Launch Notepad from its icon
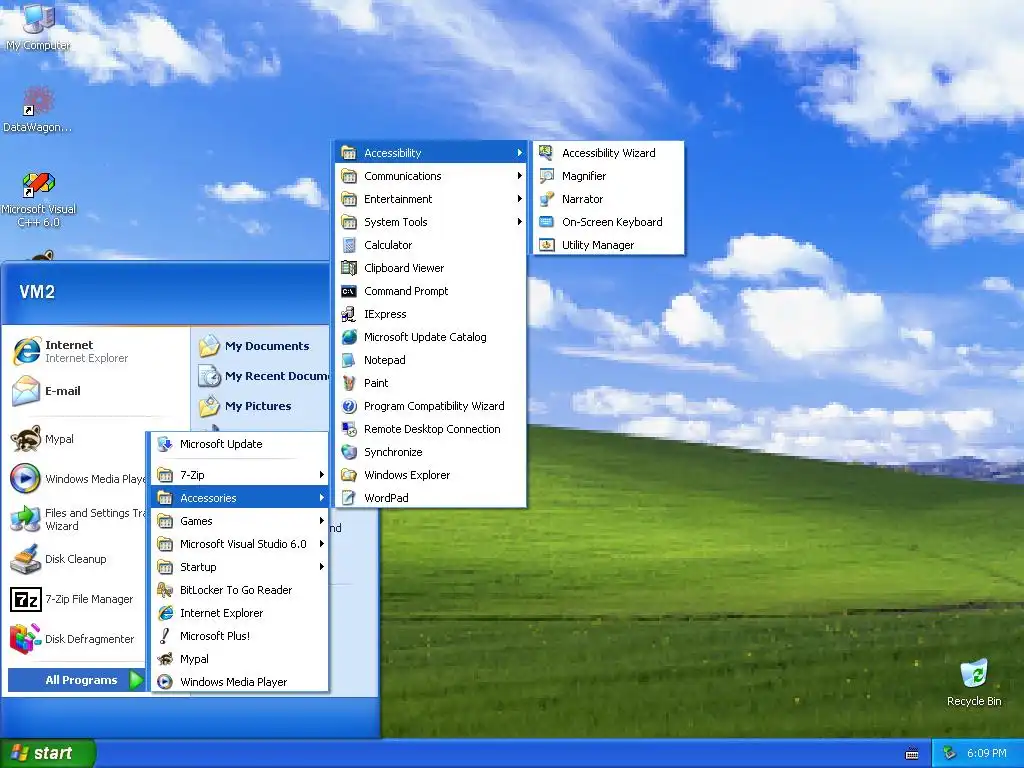The width and height of the screenshot is (1024, 768). pyautogui.click(x=349, y=360)
